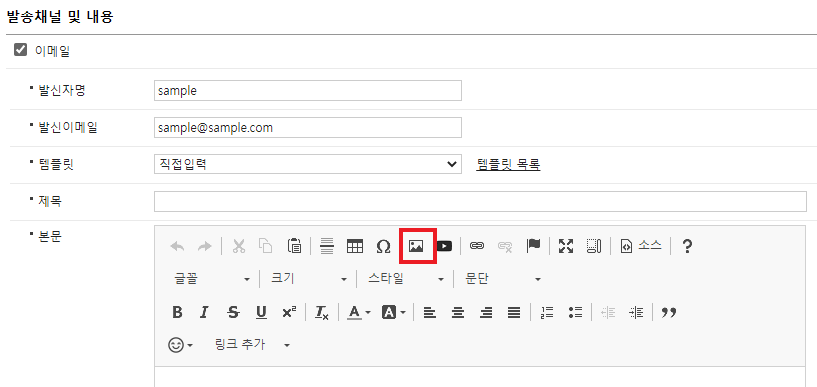817x387 pixels.
Task: Click the 소스 source button
Action: pos(640,246)
